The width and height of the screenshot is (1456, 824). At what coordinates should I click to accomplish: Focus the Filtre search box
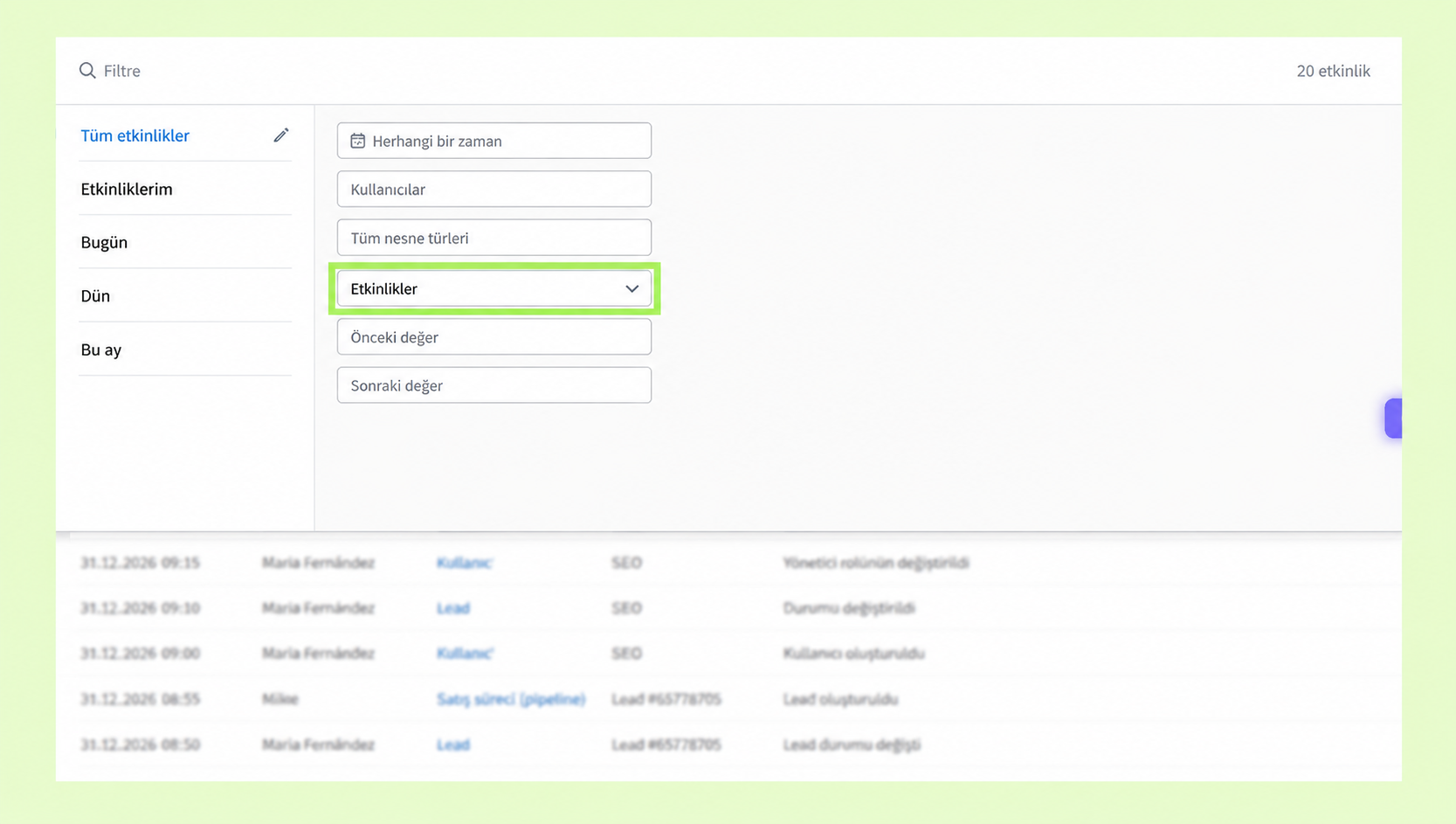click(122, 71)
